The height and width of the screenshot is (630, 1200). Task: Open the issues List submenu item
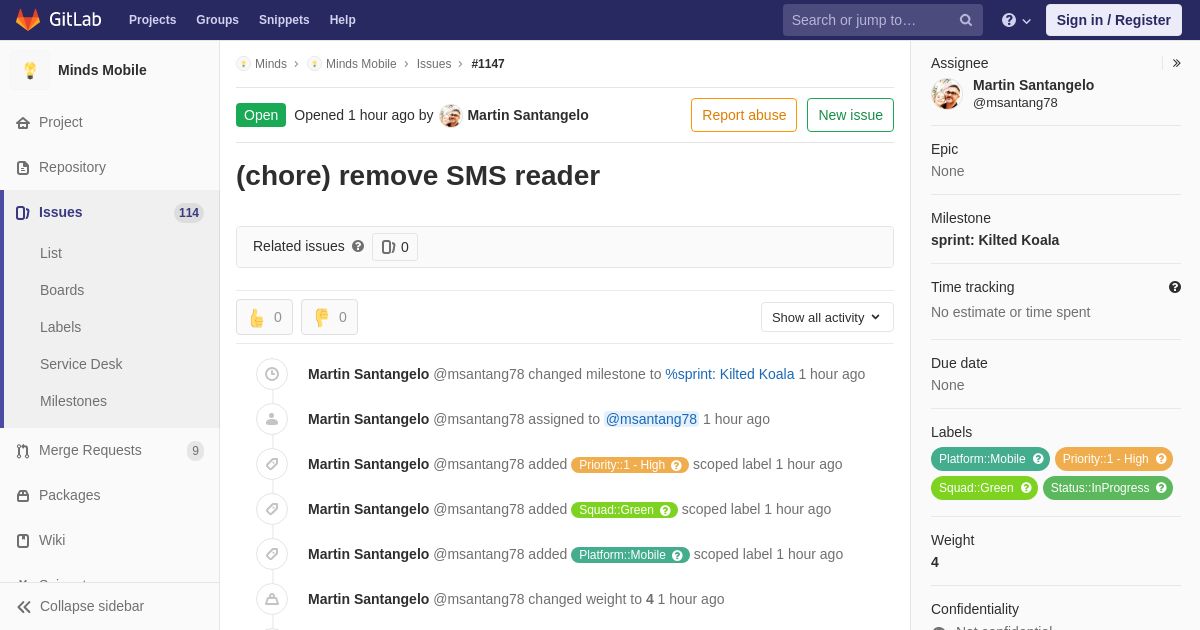coord(51,253)
